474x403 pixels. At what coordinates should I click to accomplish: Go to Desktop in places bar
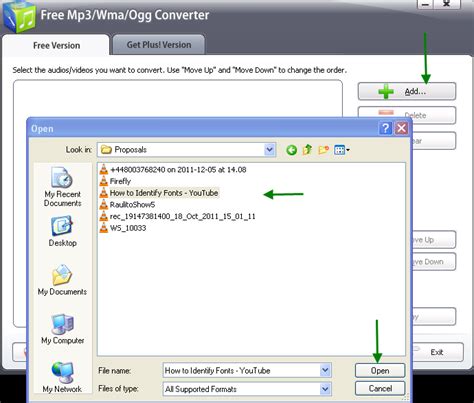(62, 231)
